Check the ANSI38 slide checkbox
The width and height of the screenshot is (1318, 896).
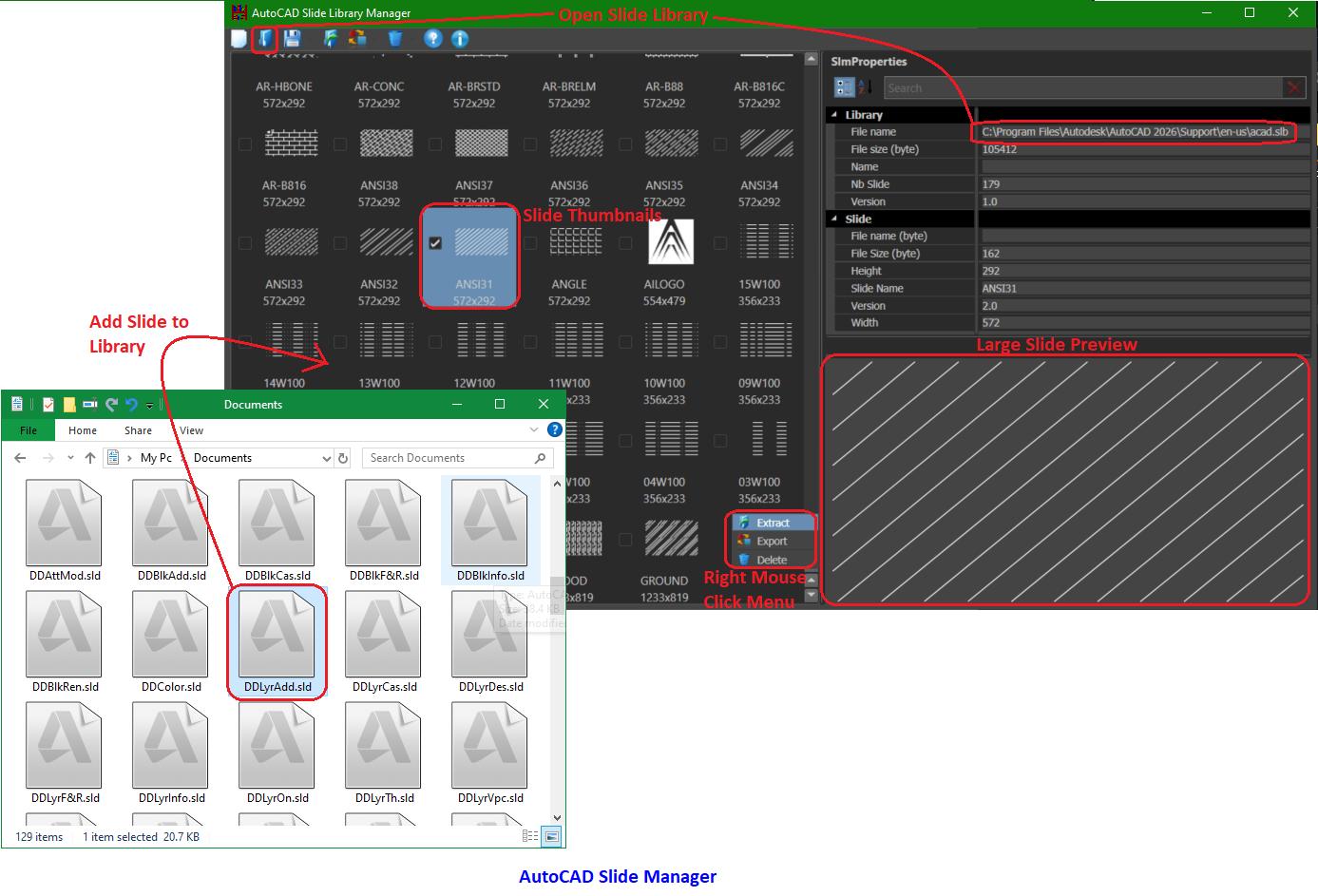pos(340,144)
